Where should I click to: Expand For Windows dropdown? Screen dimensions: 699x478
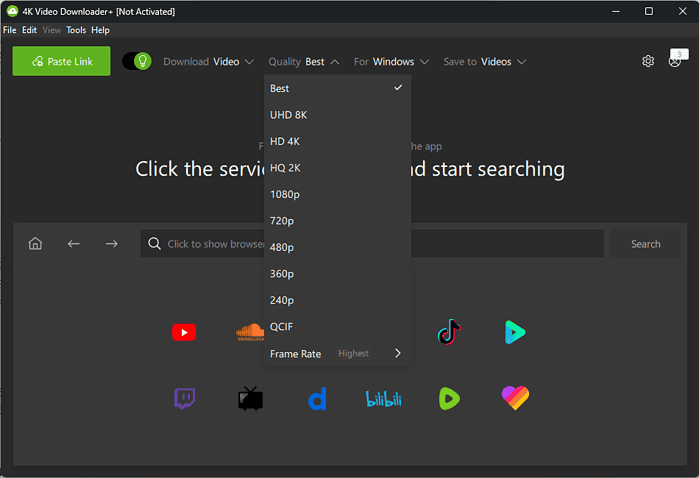click(x=391, y=62)
